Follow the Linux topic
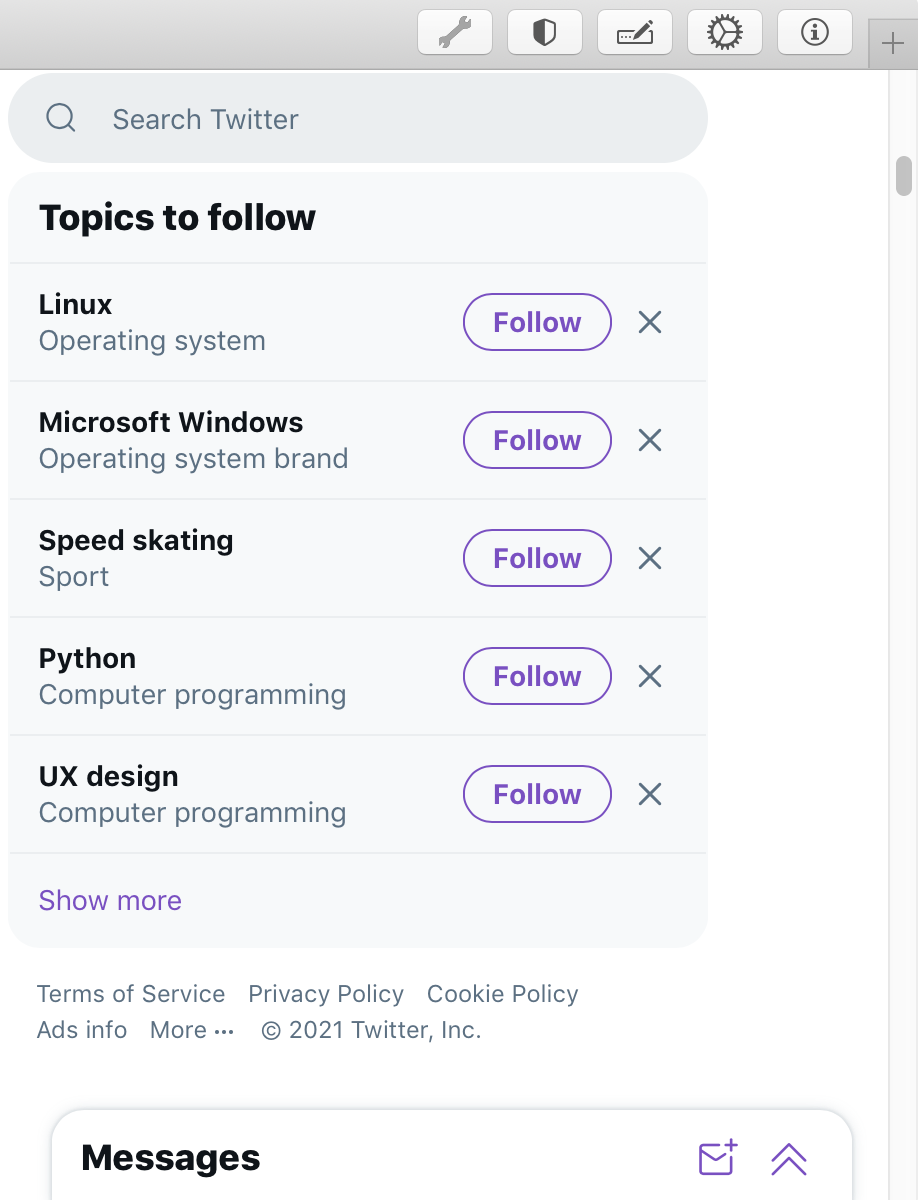918x1200 pixels. (x=537, y=322)
